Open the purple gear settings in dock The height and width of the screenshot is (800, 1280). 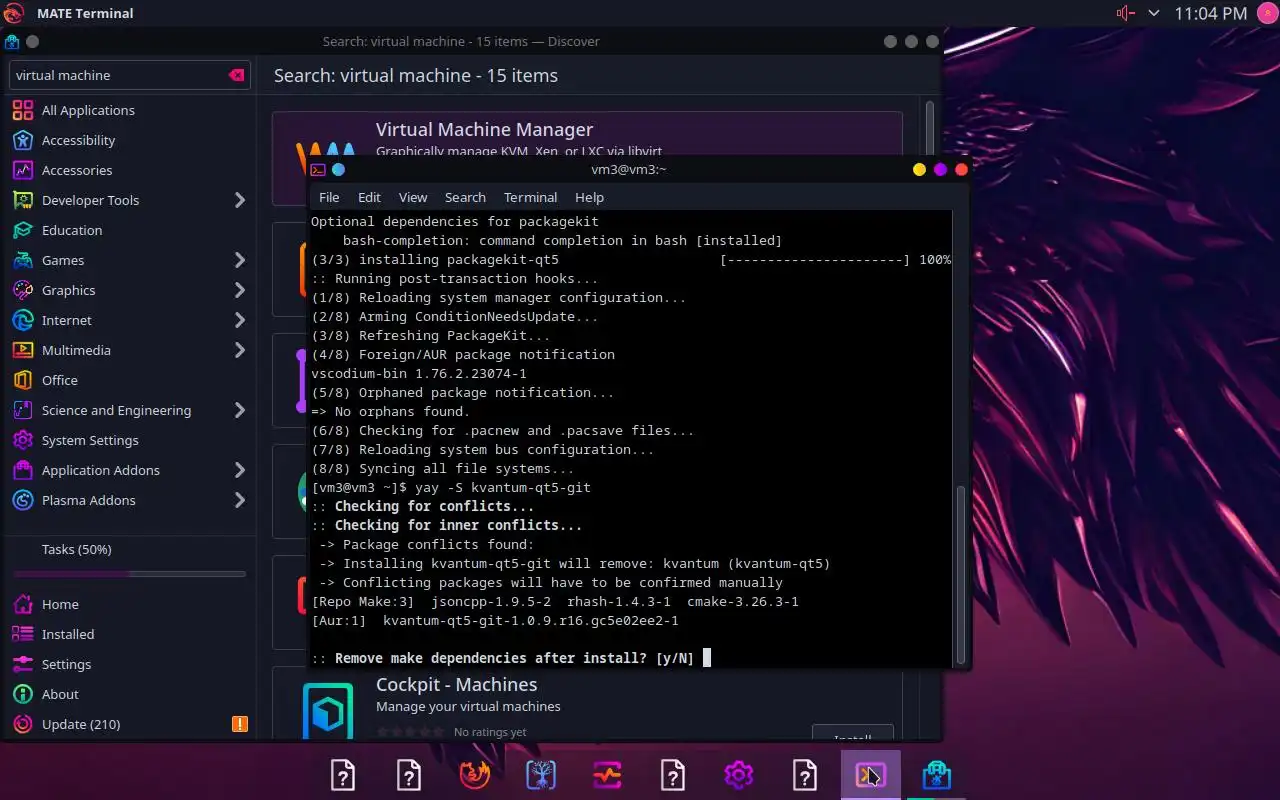[x=739, y=775]
